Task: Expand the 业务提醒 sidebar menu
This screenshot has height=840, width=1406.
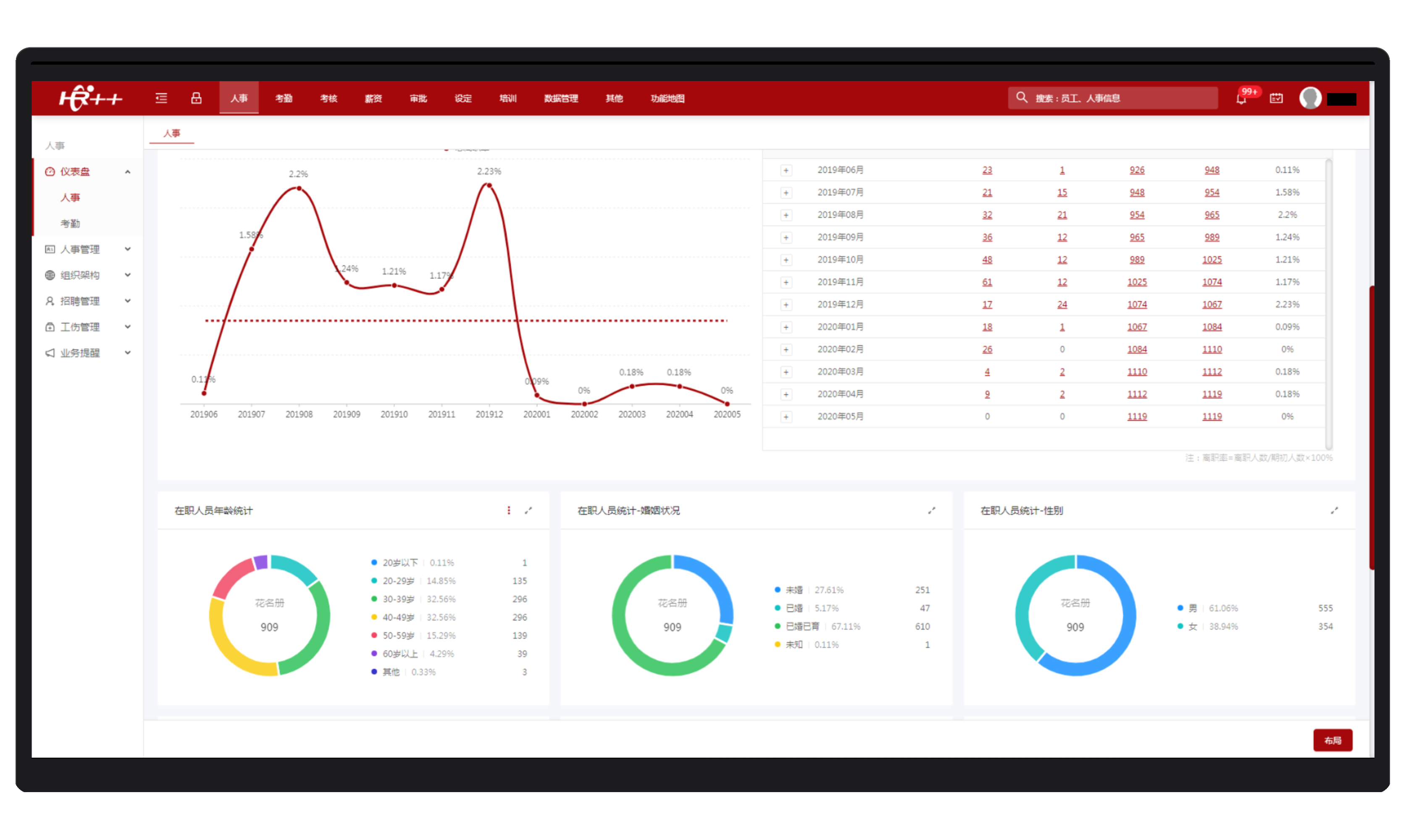Action: click(128, 353)
